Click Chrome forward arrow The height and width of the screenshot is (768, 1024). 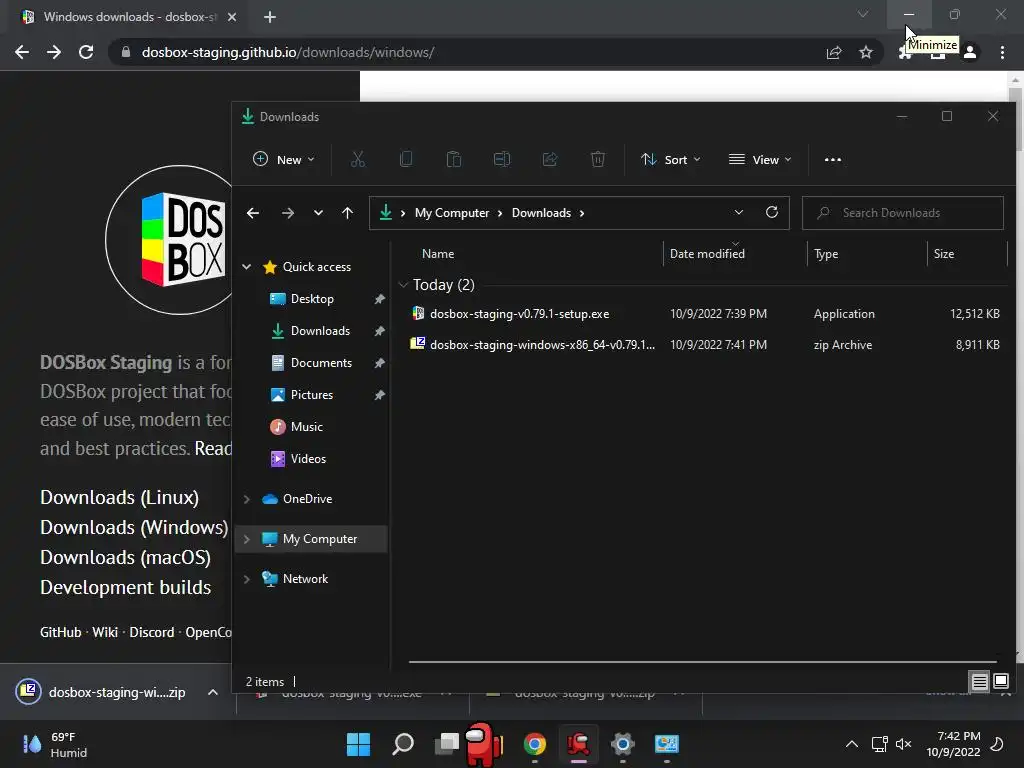[54, 52]
